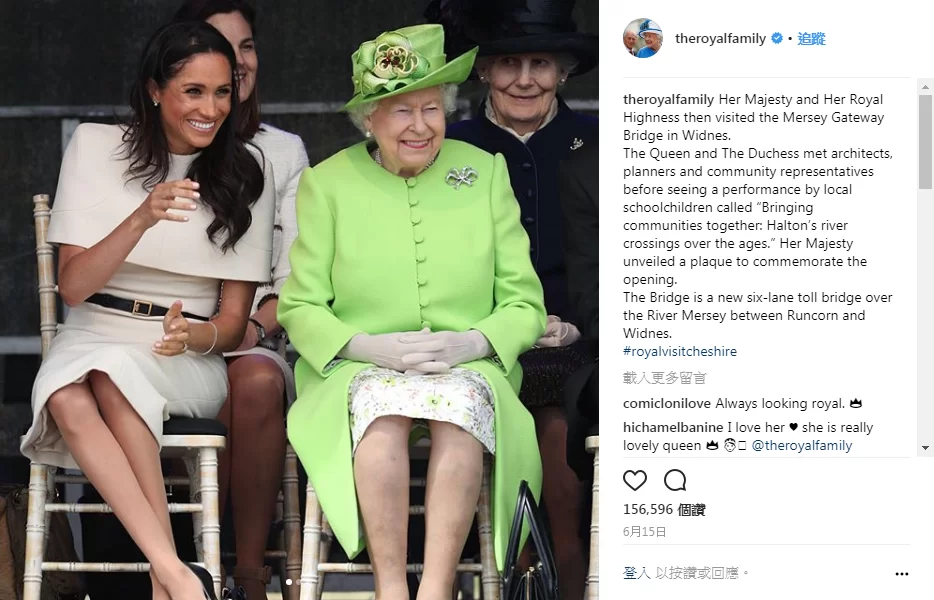Follow the account via 追蹤 link
The height and width of the screenshot is (600, 934).
[811, 39]
